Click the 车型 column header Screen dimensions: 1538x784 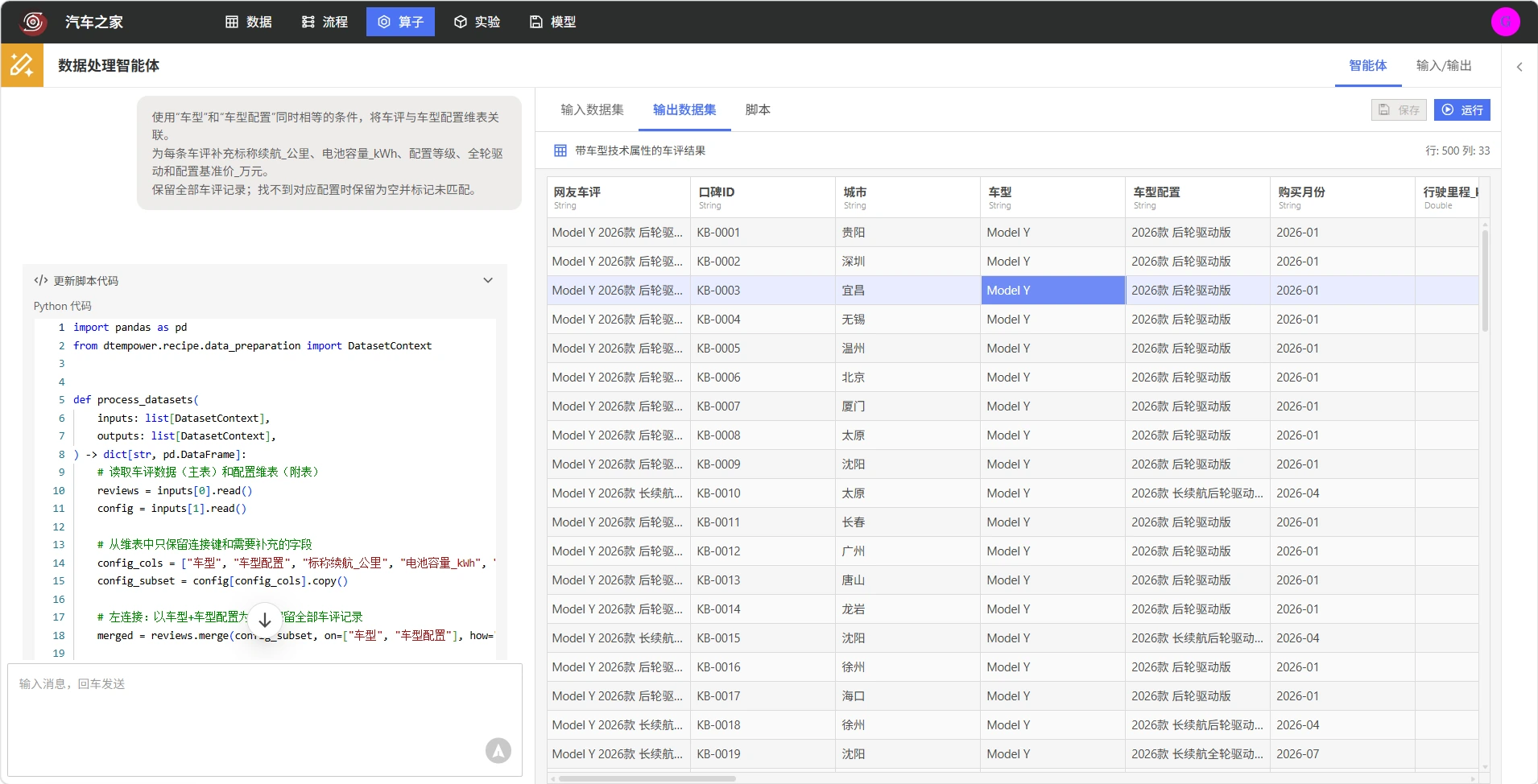[x=1052, y=197]
